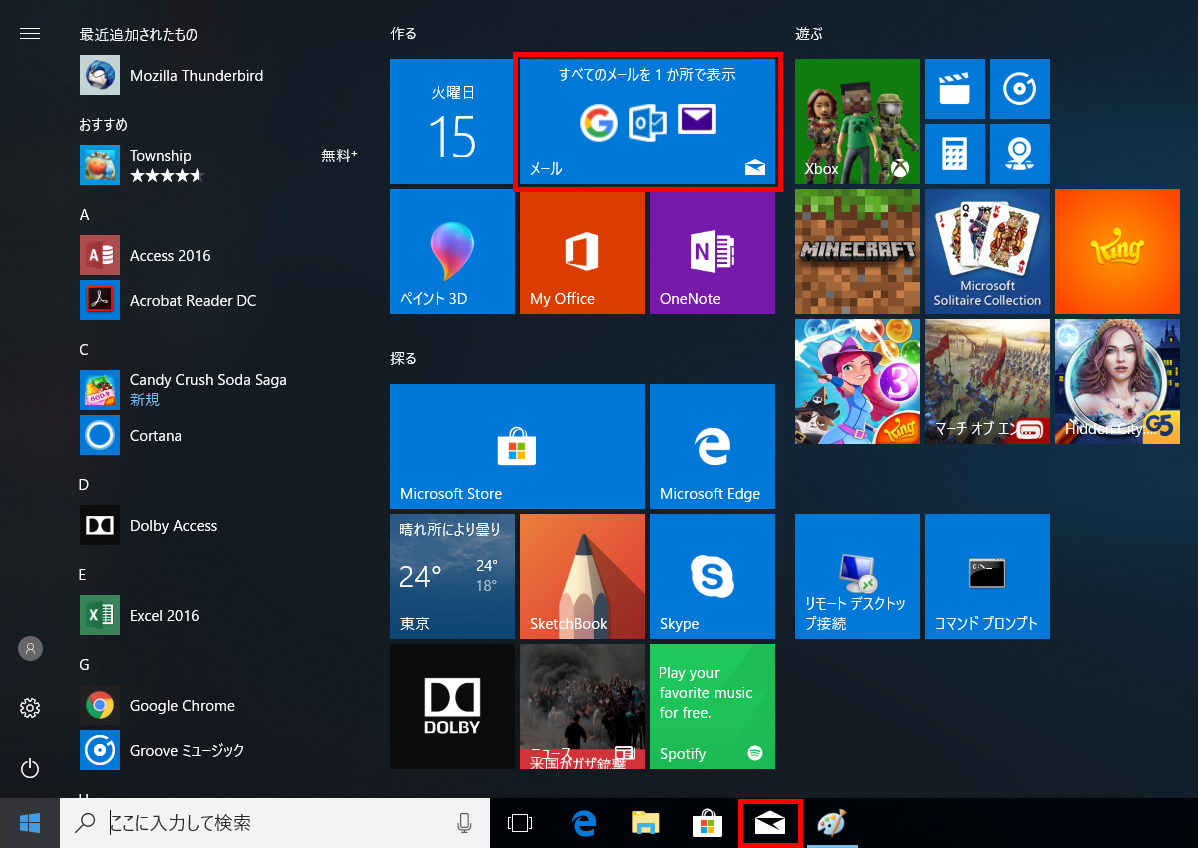
Task: Open the user account icon in left rail
Action: pyautogui.click(x=30, y=648)
